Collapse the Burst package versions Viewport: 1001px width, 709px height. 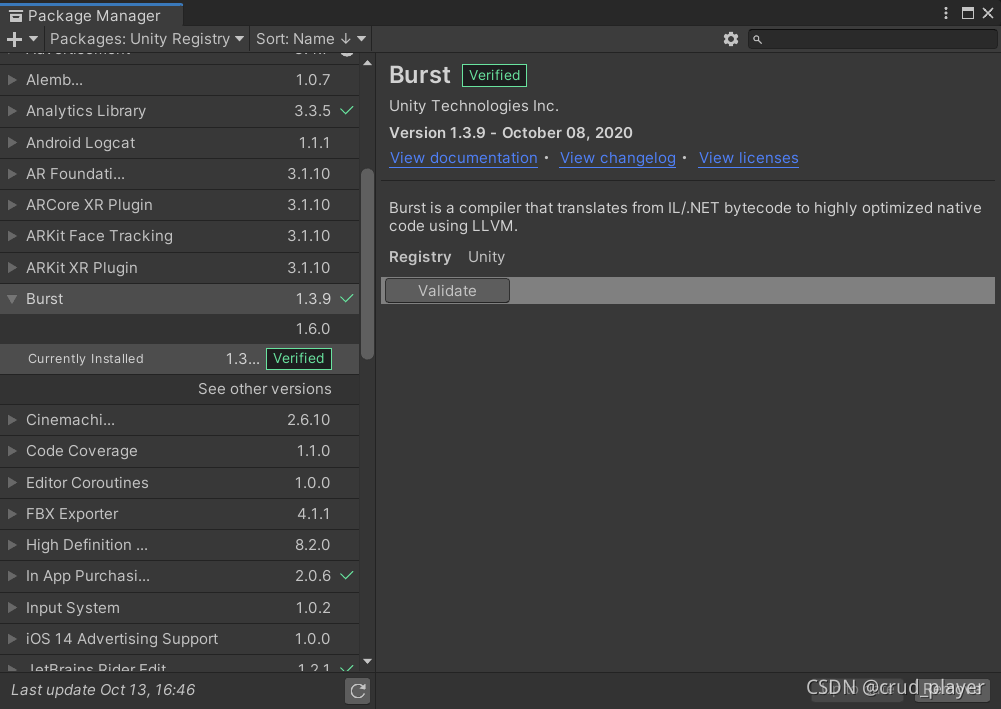pyautogui.click(x=11, y=299)
